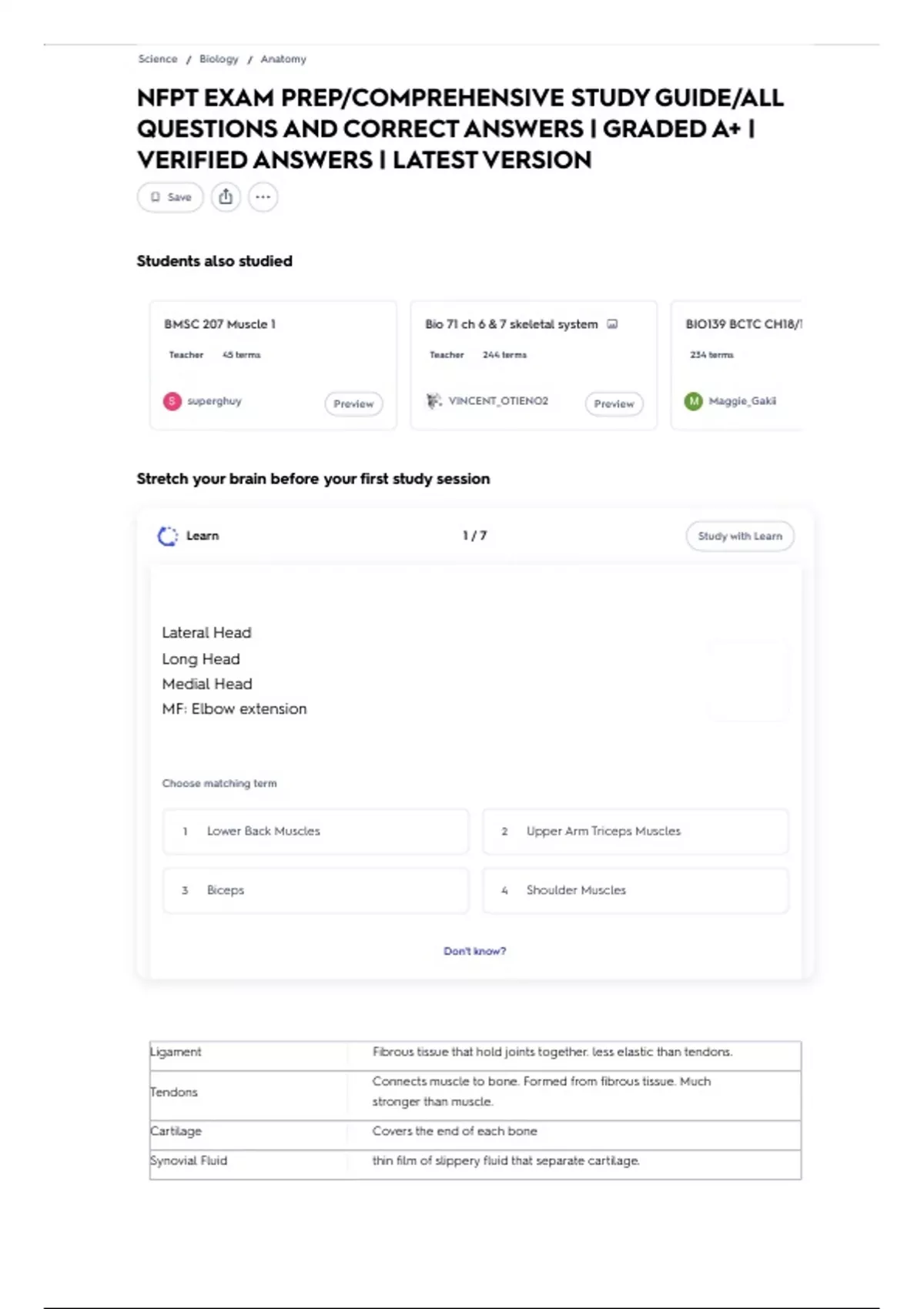Open the three-dots more options menu
This screenshot has height=1309, width=924.
[263, 197]
